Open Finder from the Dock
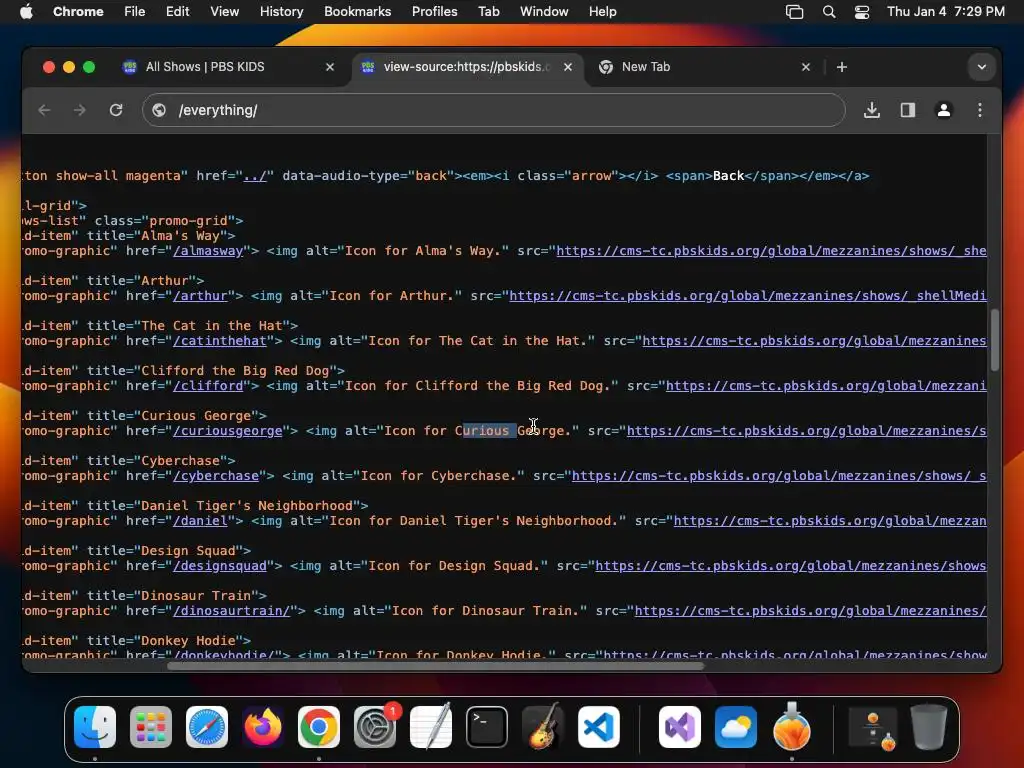Image resolution: width=1024 pixels, height=768 pixels. click(95, 727)
